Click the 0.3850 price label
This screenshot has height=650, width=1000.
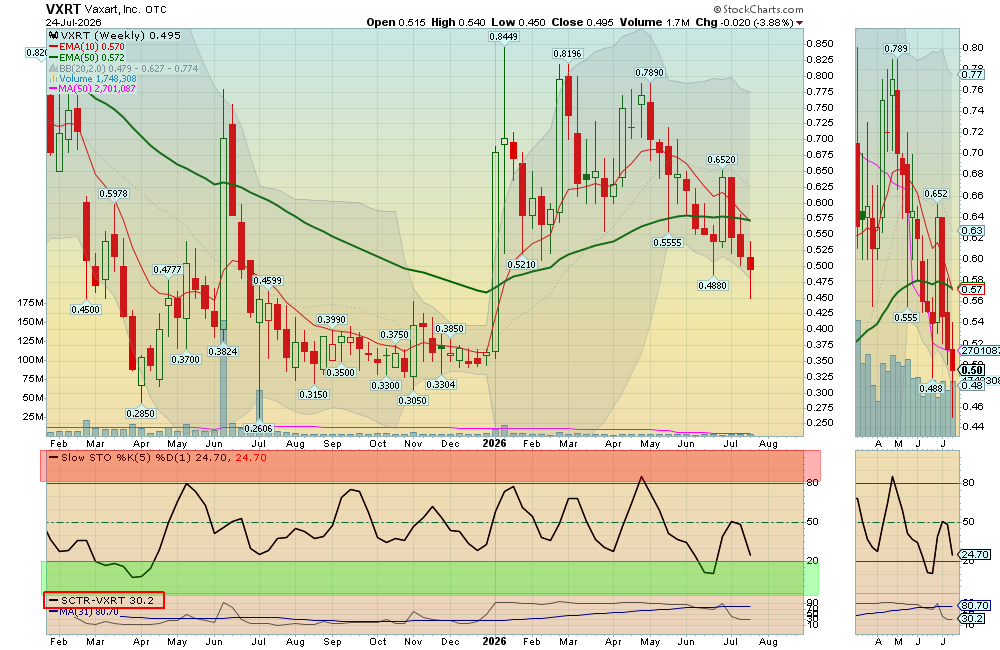tap(450, 329)
